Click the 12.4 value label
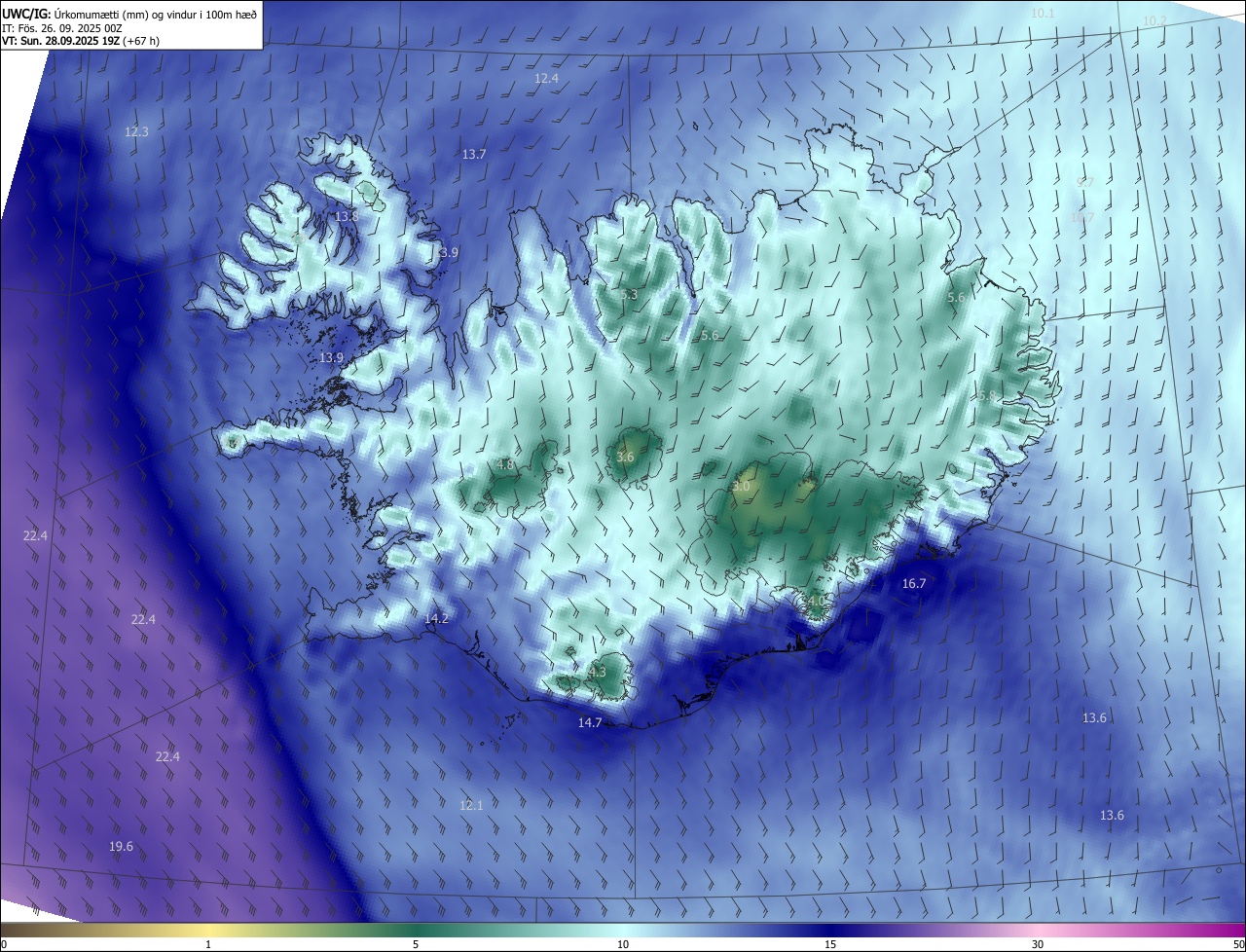The width and height of the screenshot is (1246, 952). [x=547, y=78]
